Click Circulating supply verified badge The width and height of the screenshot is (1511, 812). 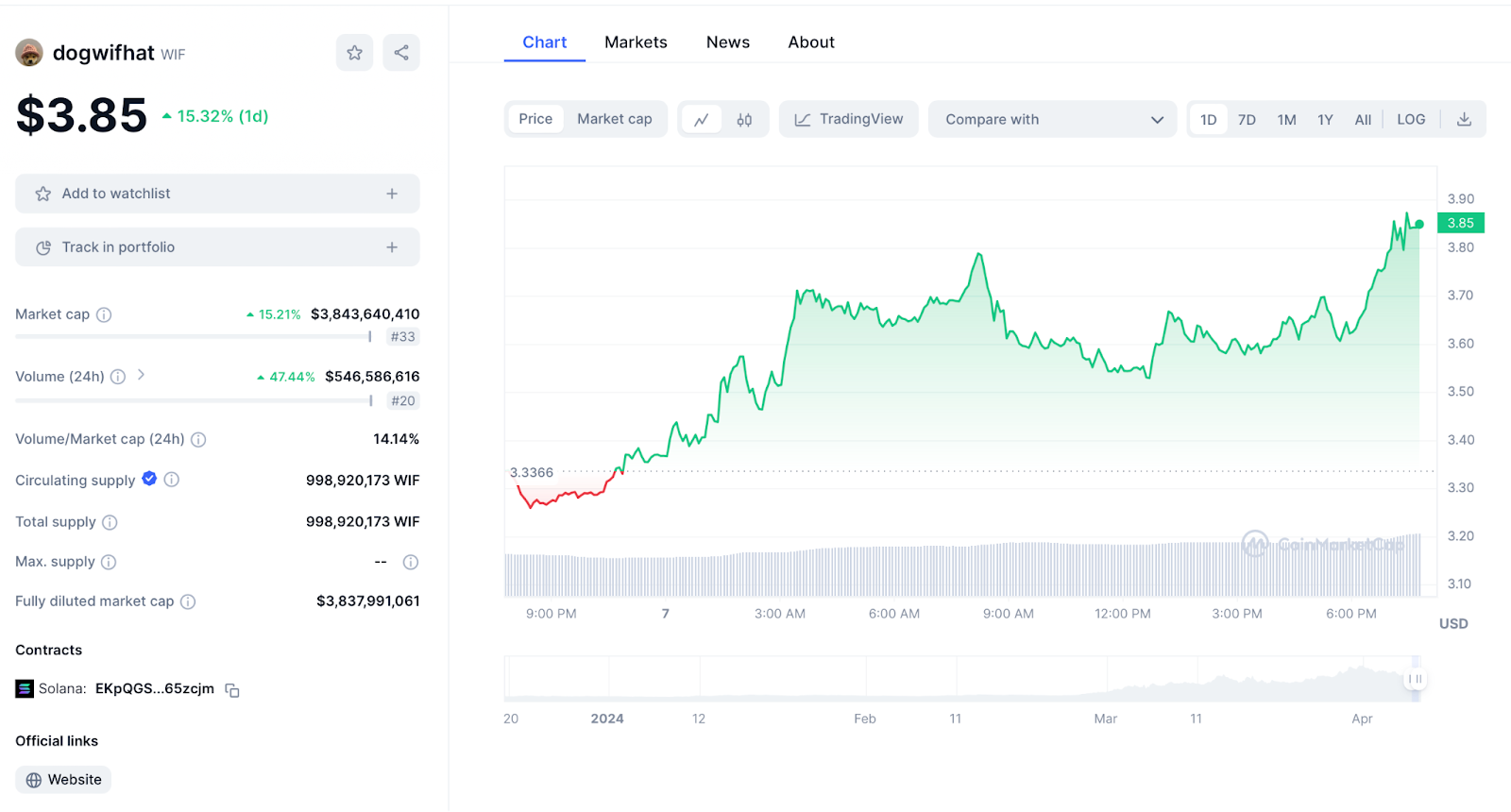point(149,479)
